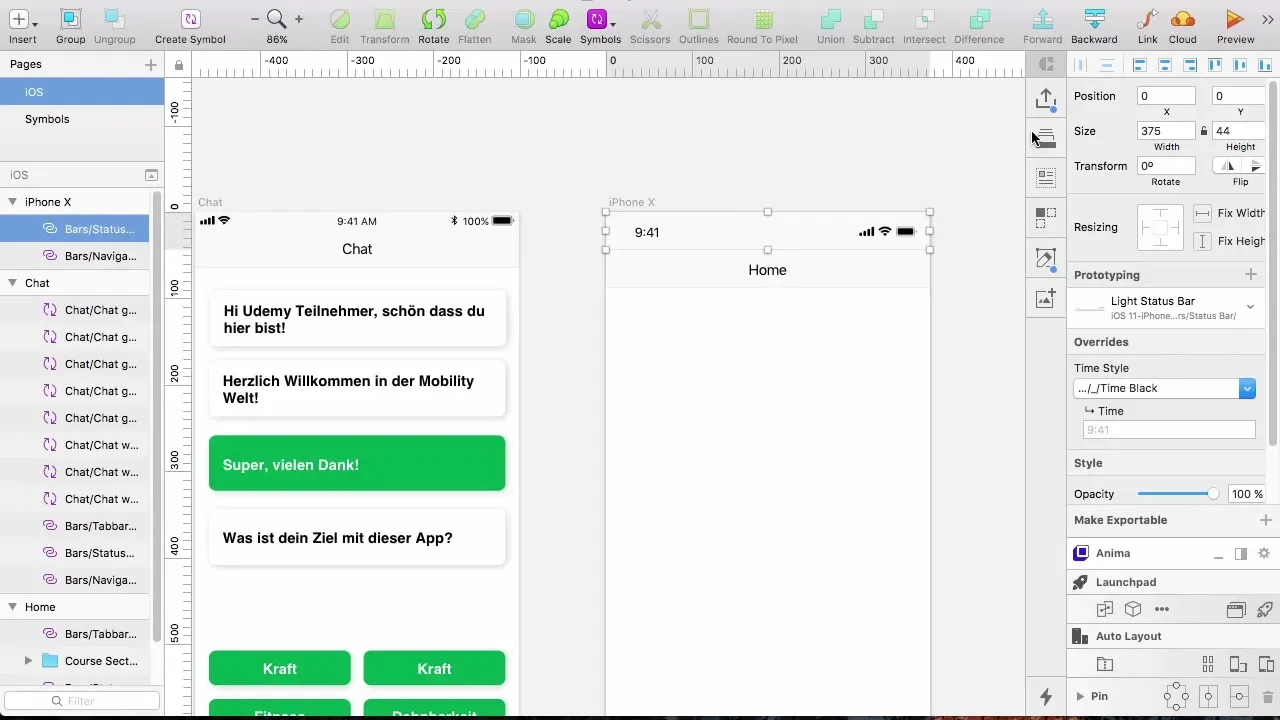Collapse the Home artboard group
This screenshot has width=1280, height=720.
13,607
